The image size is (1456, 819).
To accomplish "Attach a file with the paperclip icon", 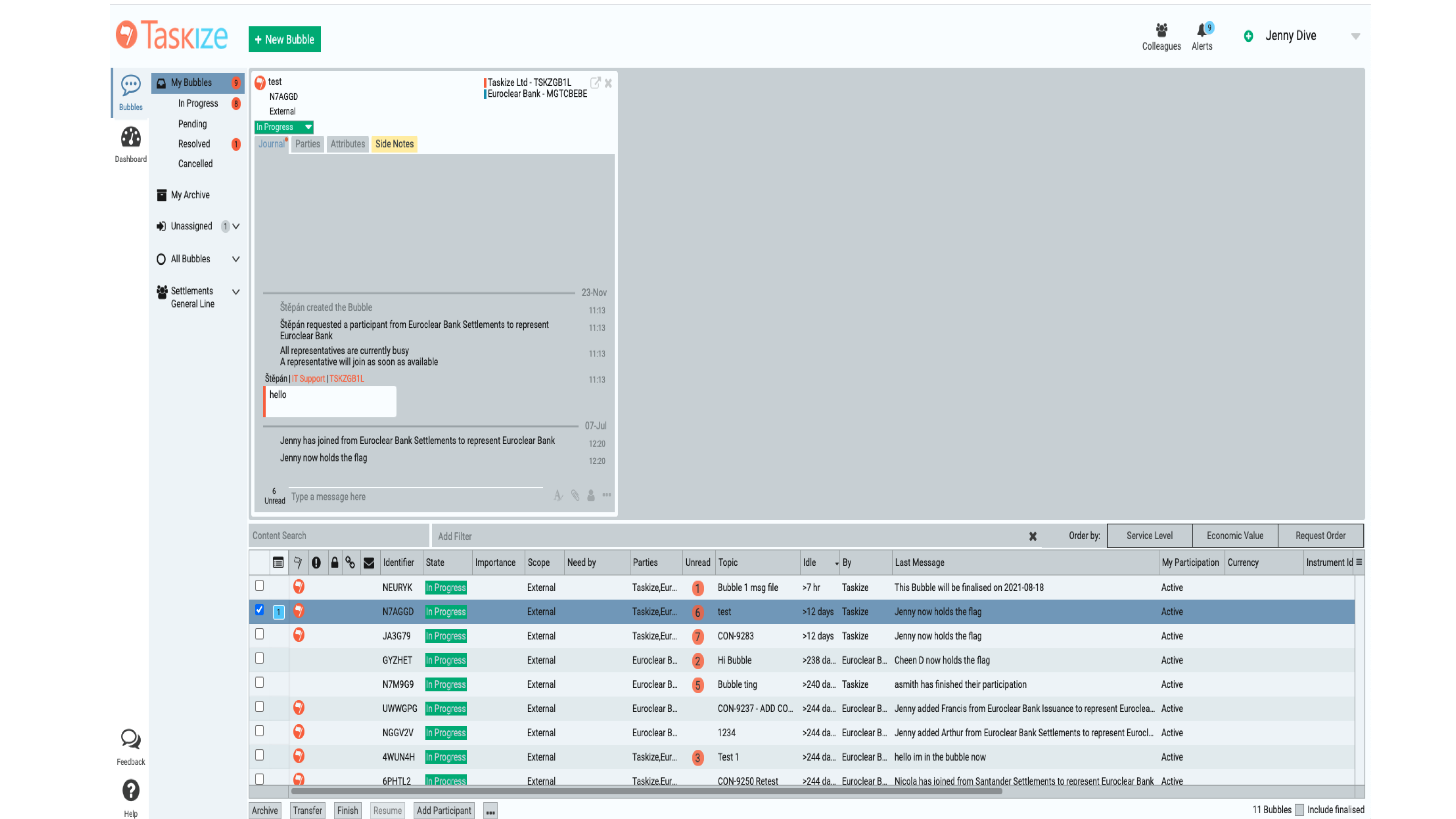I will click(x=575, y=496).
